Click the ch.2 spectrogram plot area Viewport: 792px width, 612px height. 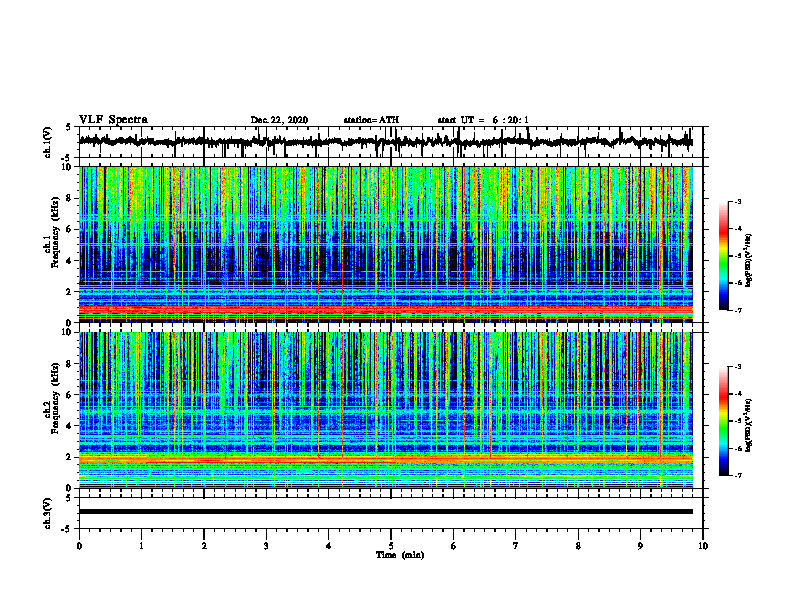(x=385, y=410)
